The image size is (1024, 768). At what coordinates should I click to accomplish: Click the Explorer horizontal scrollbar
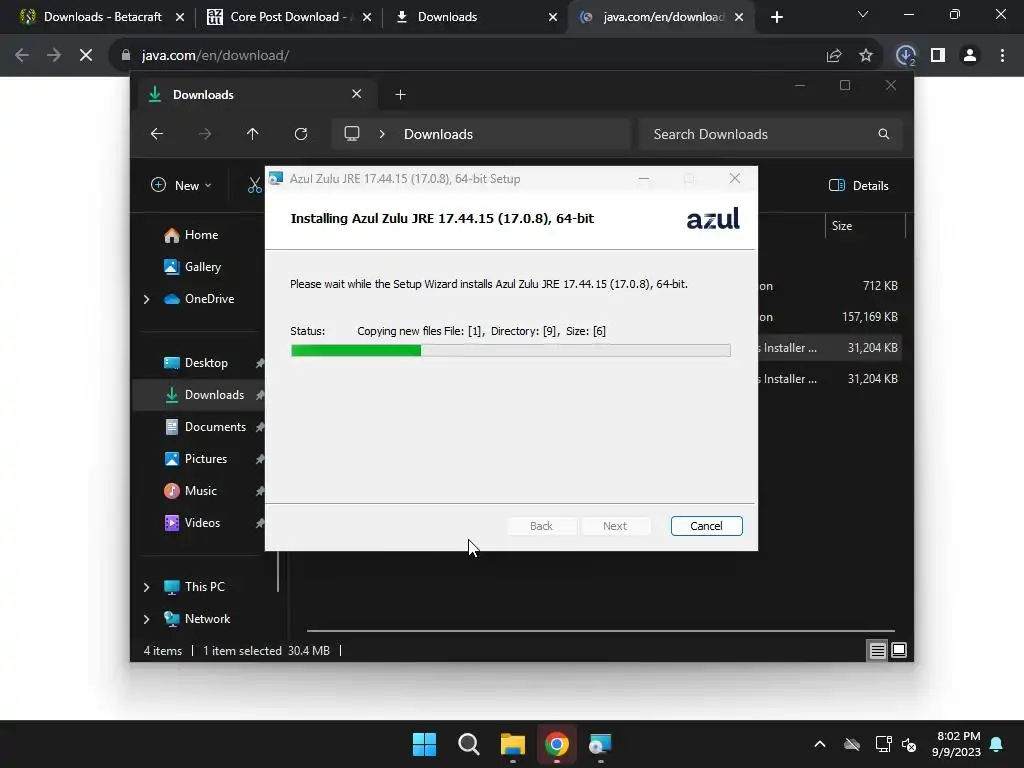pyautogui.click(x=601, y=631)
